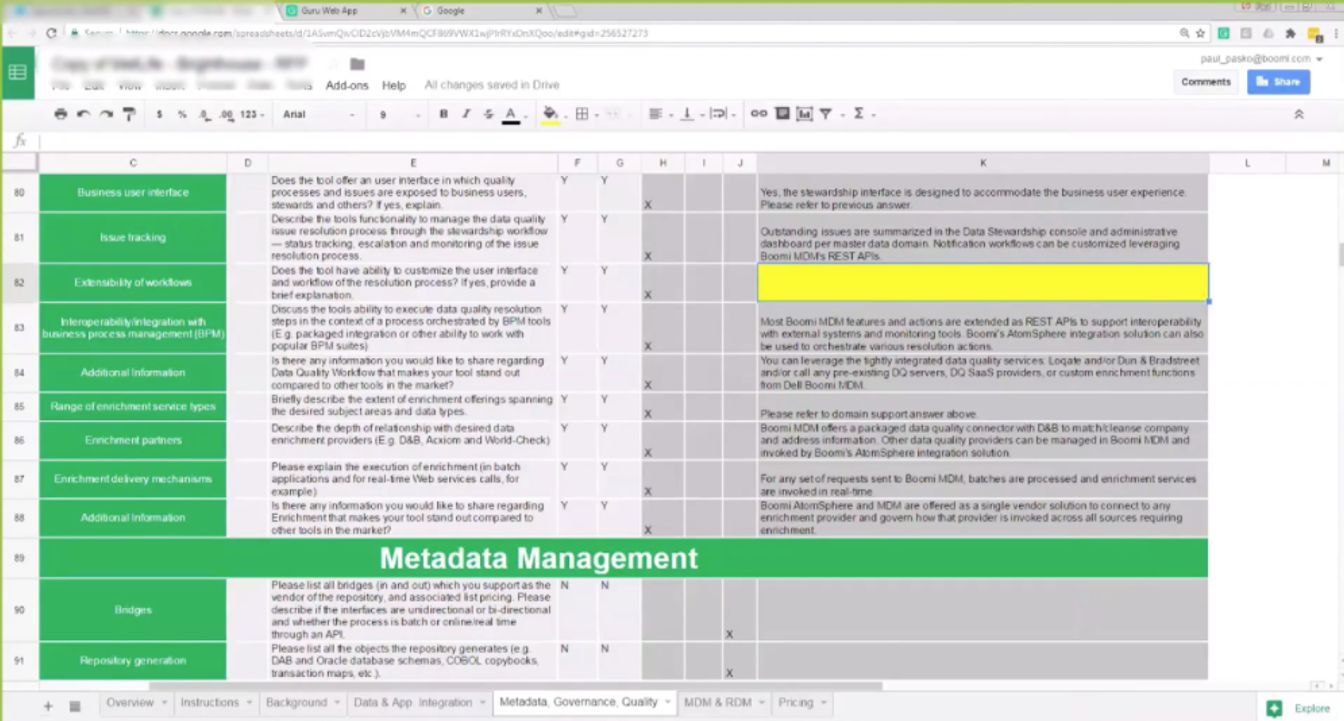Viewport: 1344px width, 721px height.
Task: Switch to the Overview sheet tab
Action: pyautogui.click(x=130, y=703)
